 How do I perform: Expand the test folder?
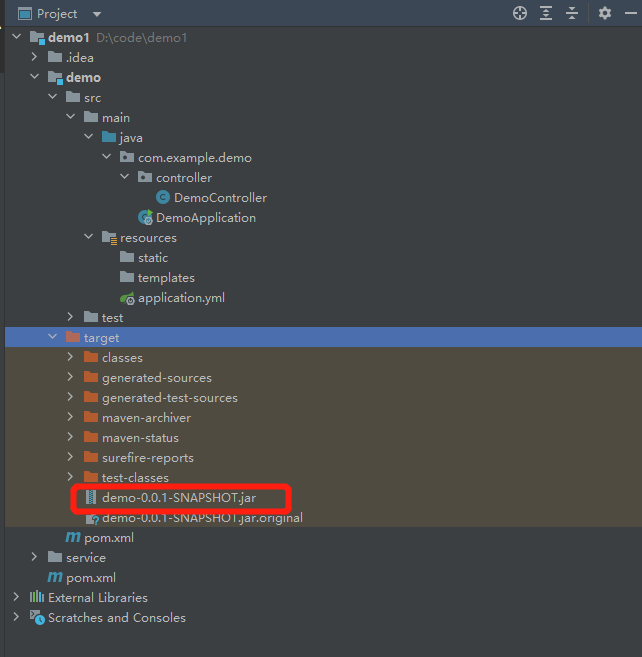click(70, 317)
